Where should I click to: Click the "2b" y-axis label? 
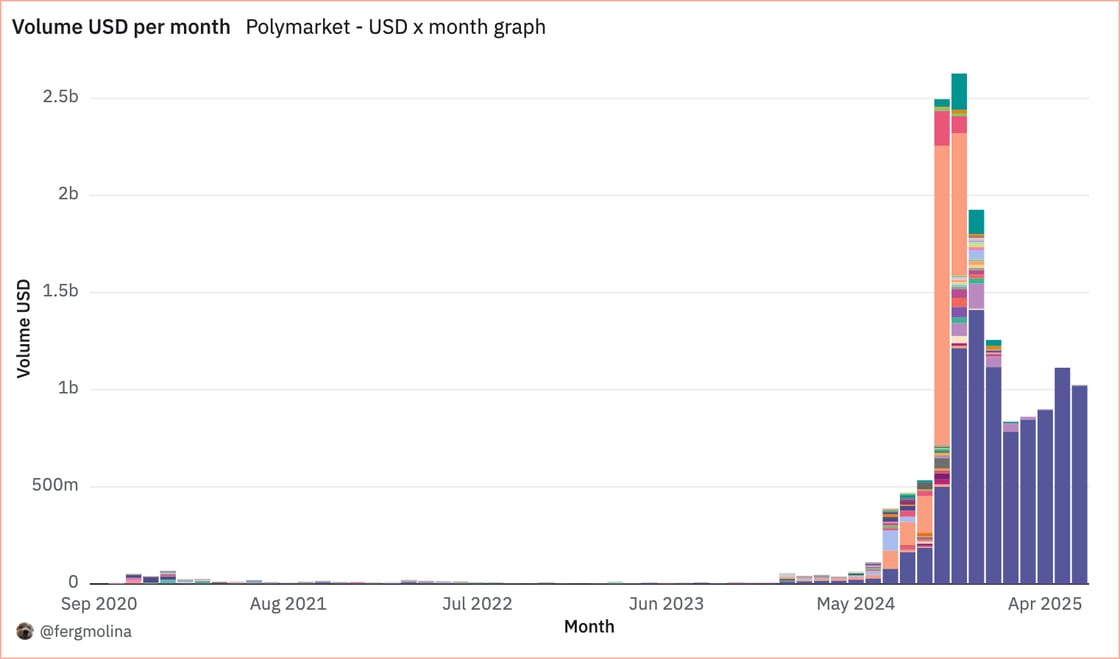tap(69, 194)
